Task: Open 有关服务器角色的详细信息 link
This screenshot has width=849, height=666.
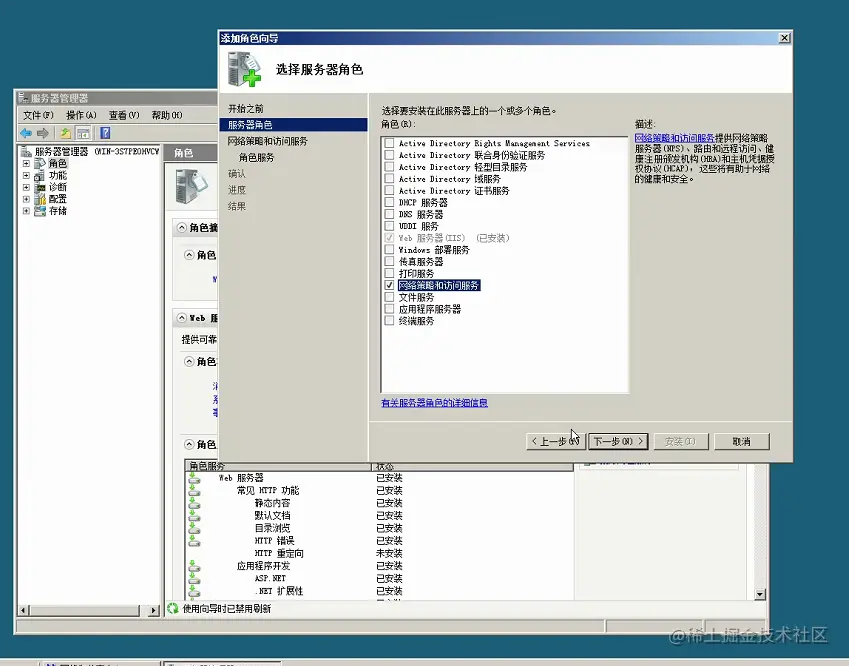Action: [x=434, y=403]
